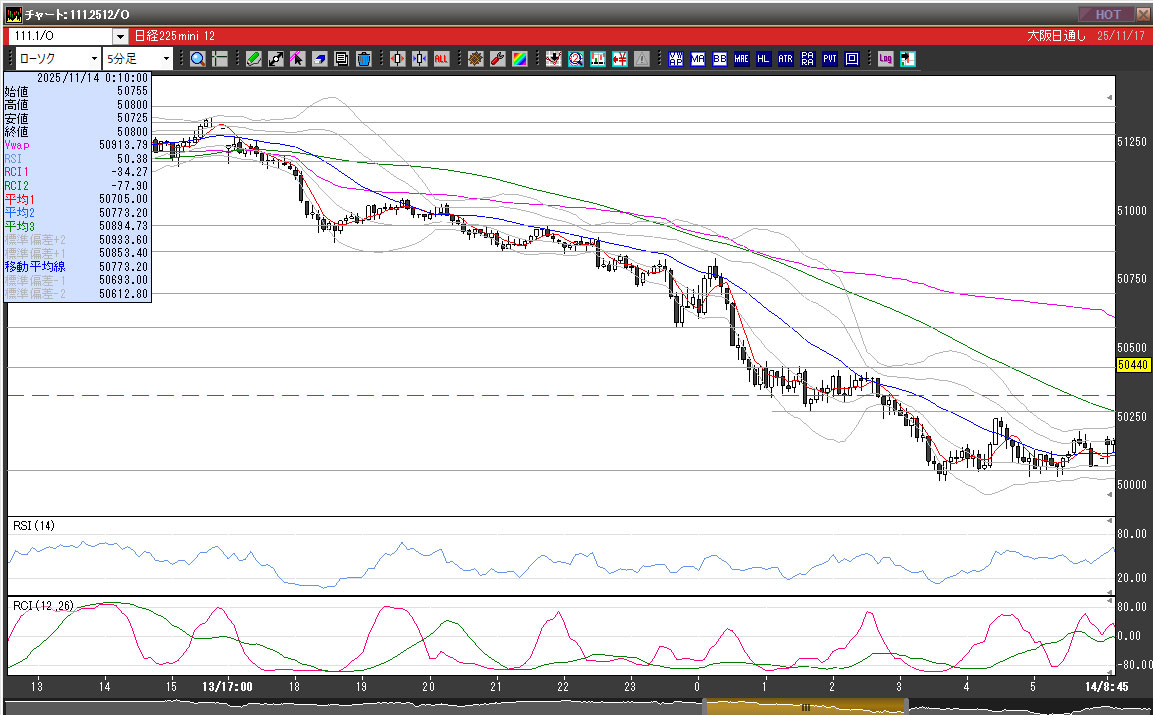Select the pencil drawing tool
This screenshot has height=715, width=1153.
point(254,59)
